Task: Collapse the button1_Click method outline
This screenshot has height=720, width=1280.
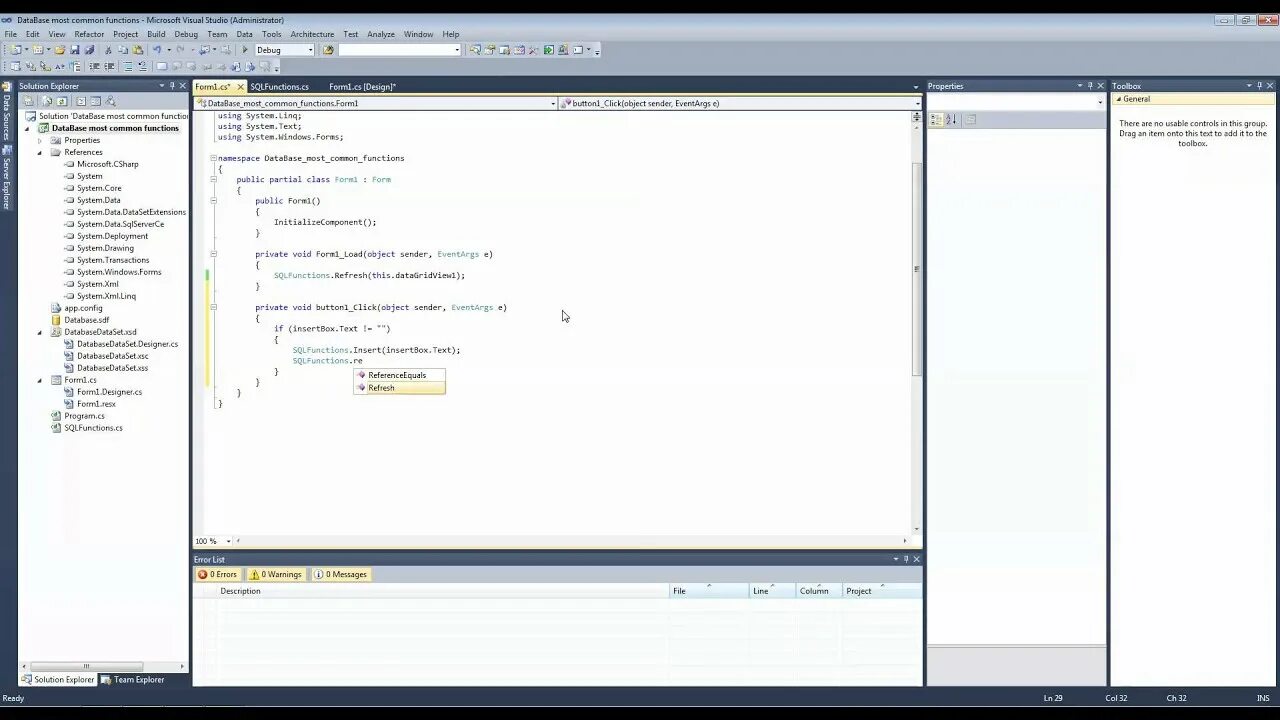Action: pos(213,307)
